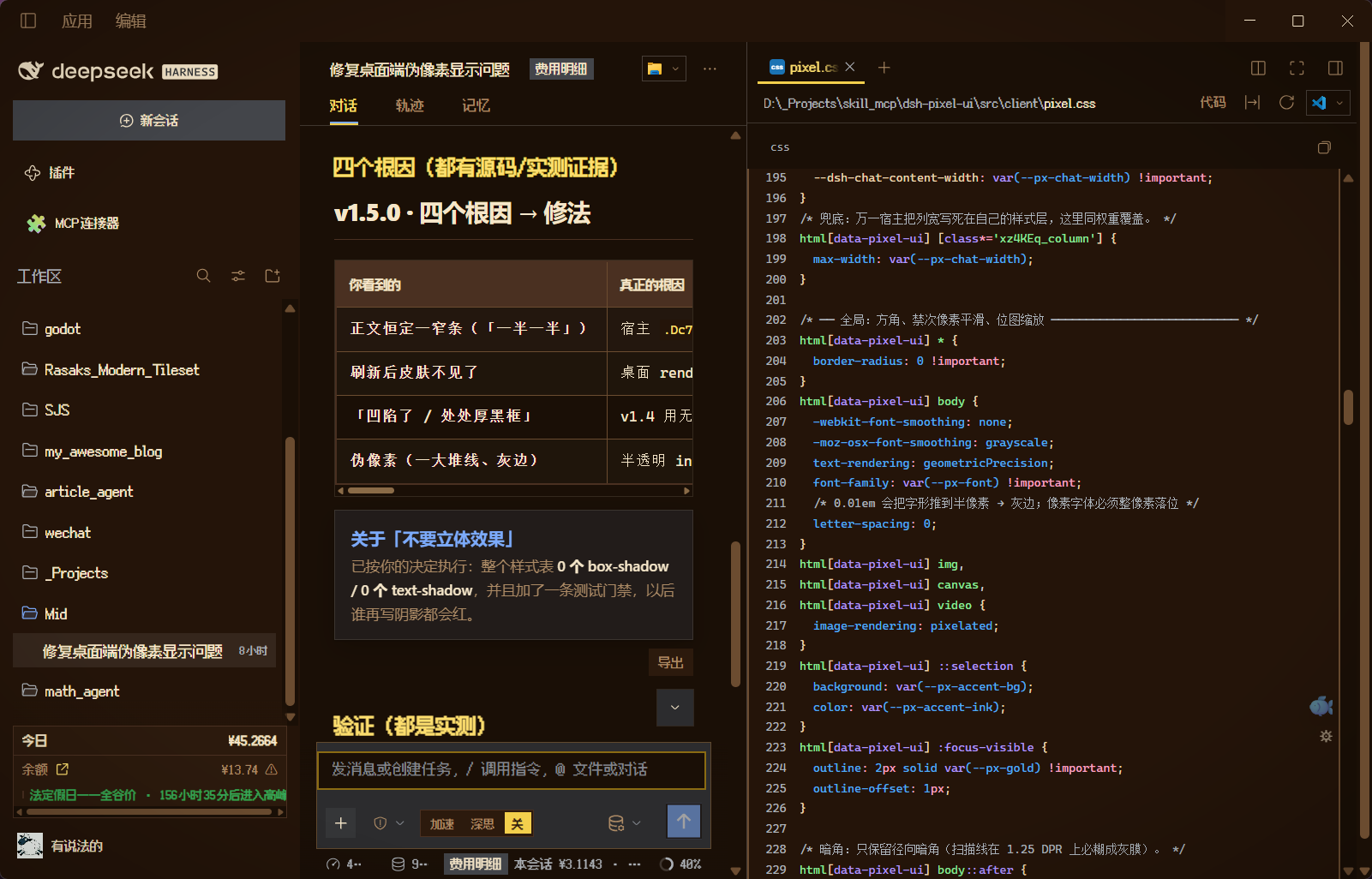The image size is (1372, 879).
Task: Open the 应用 menu
Action: pyautogui.click(x=77, y=21)
